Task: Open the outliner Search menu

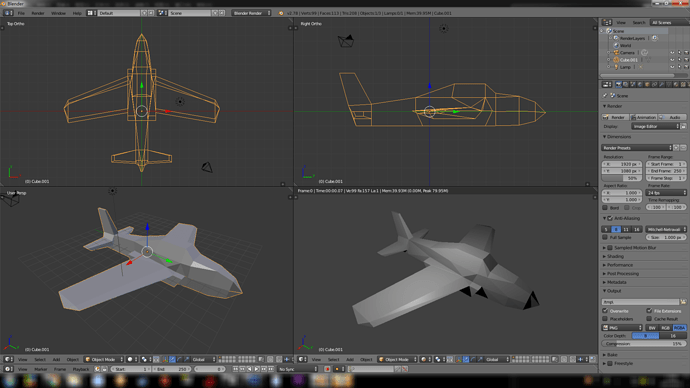Action: click(x=639, y=22)
